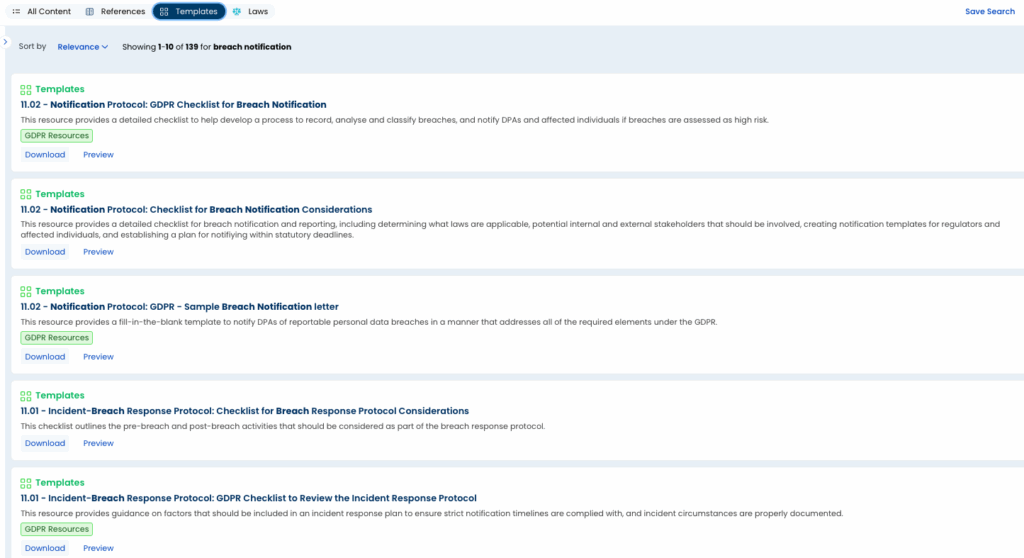Screen dimensions: 1024x558
Task: Click Templates label above Breach Notification Considerations
Action: point(59,194)
